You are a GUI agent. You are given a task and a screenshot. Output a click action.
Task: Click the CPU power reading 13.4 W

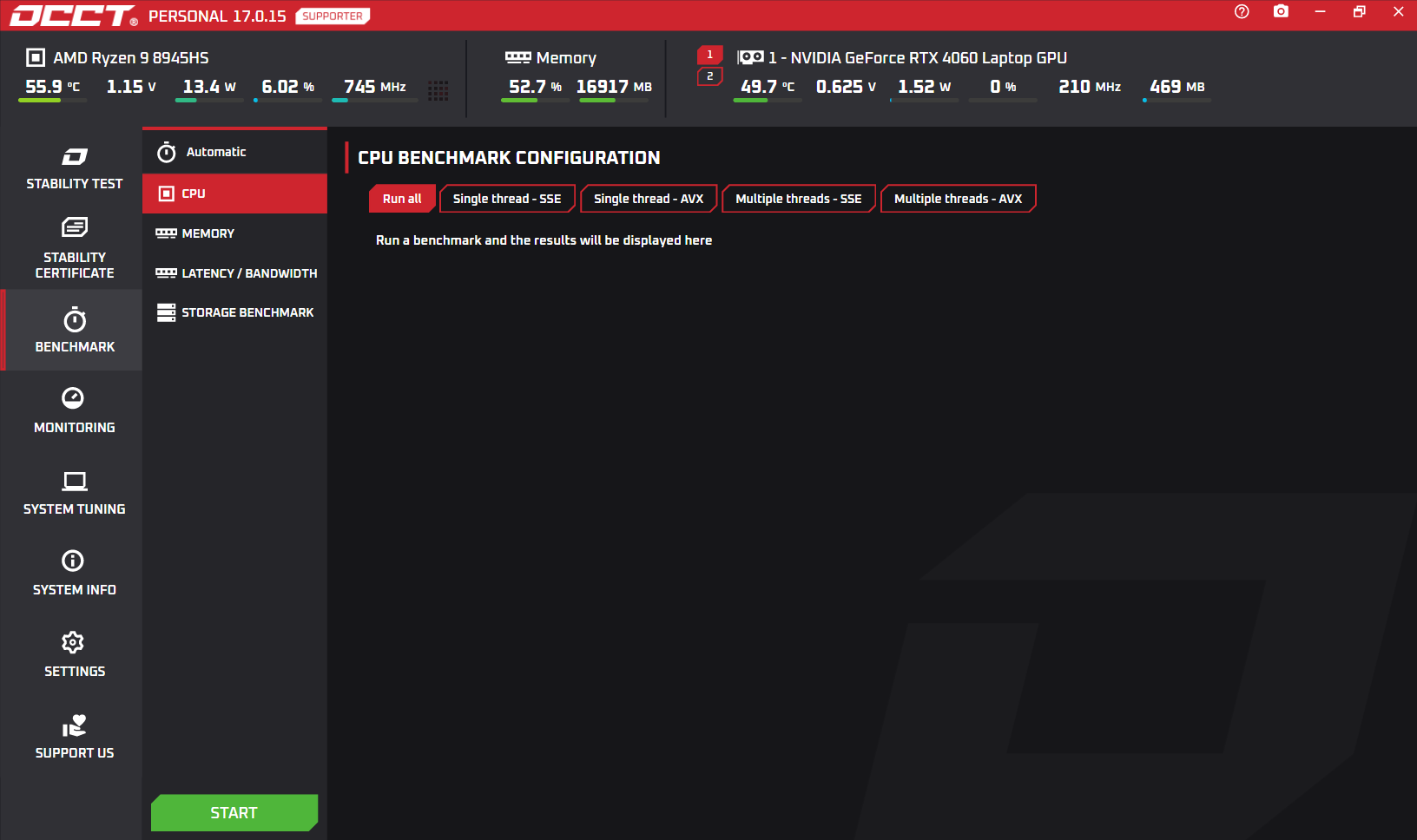[209, 87]
